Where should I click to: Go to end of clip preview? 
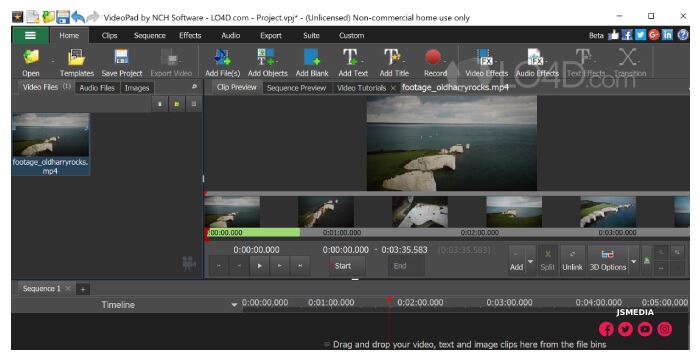(300, 266)
